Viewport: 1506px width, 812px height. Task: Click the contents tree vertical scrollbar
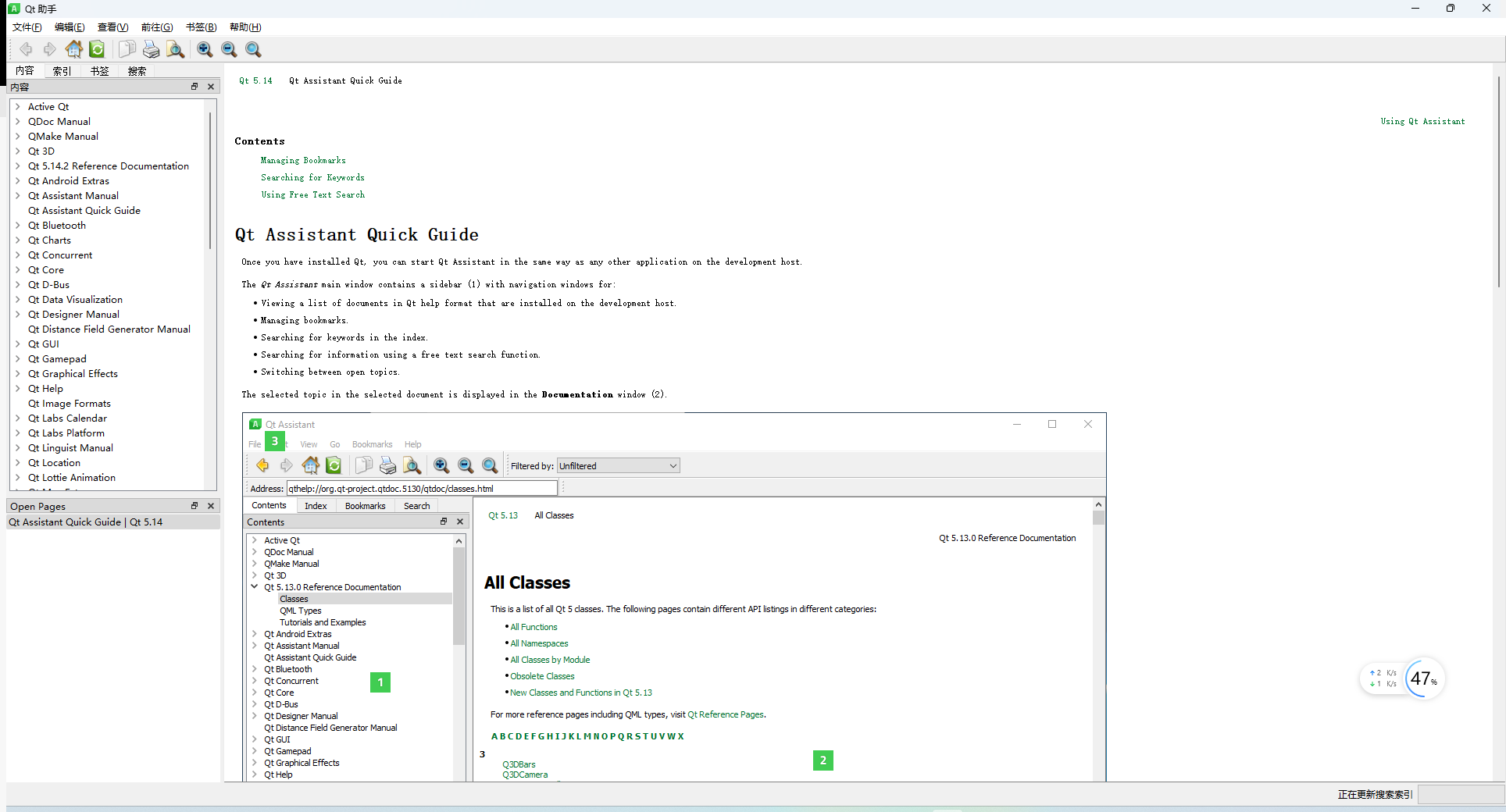210,181
